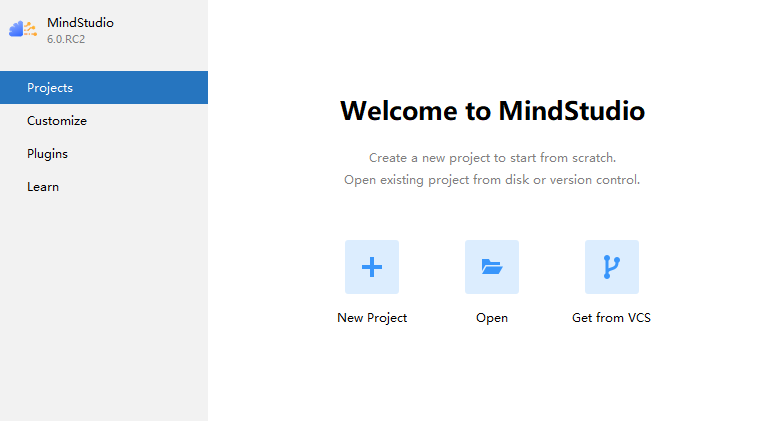The height and width of the screenshot is (421, 762).
Task: Click the New Project plus icon
Action: (372, 267)
